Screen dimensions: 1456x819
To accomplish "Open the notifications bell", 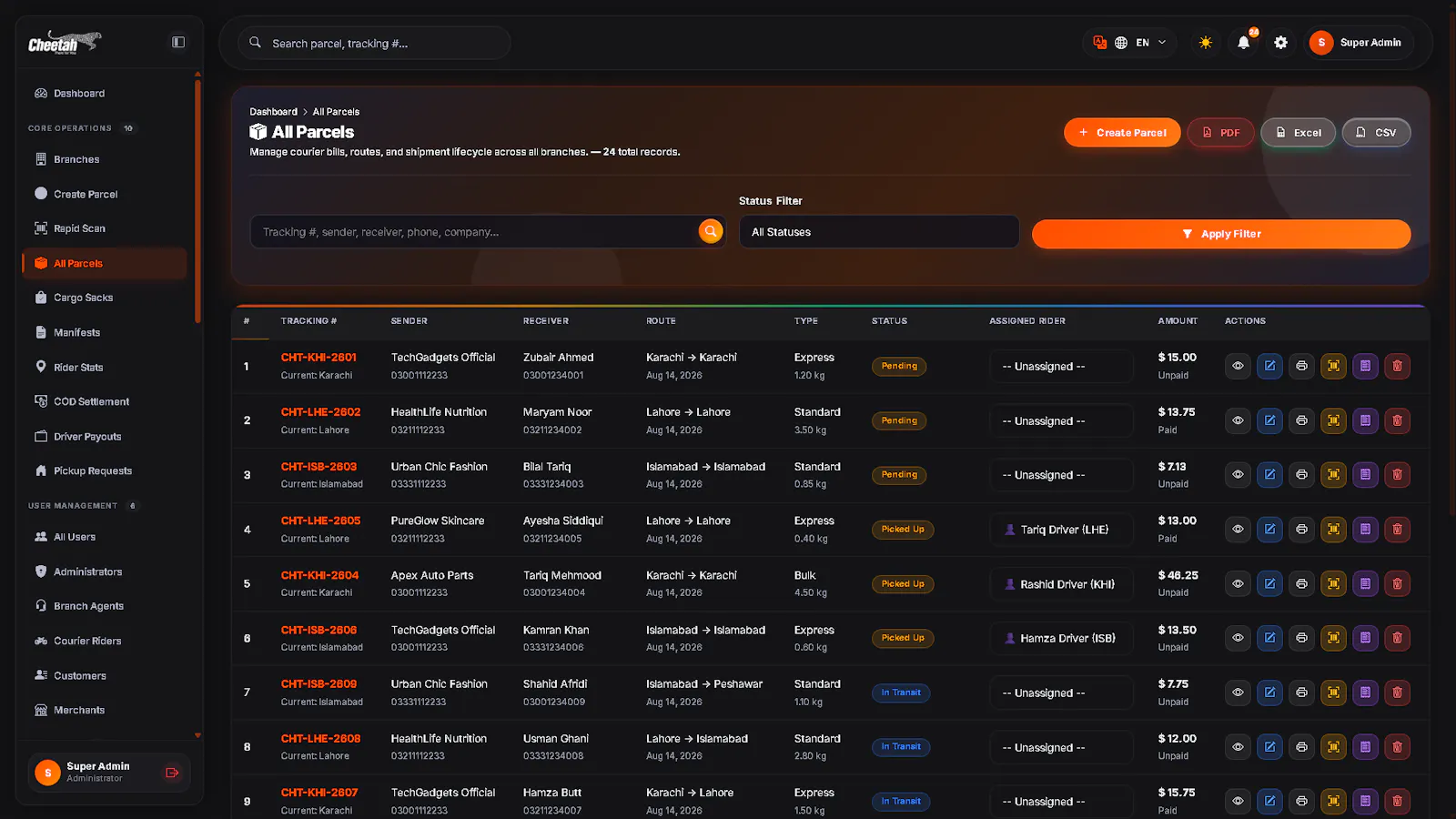I will point(1243,43).
